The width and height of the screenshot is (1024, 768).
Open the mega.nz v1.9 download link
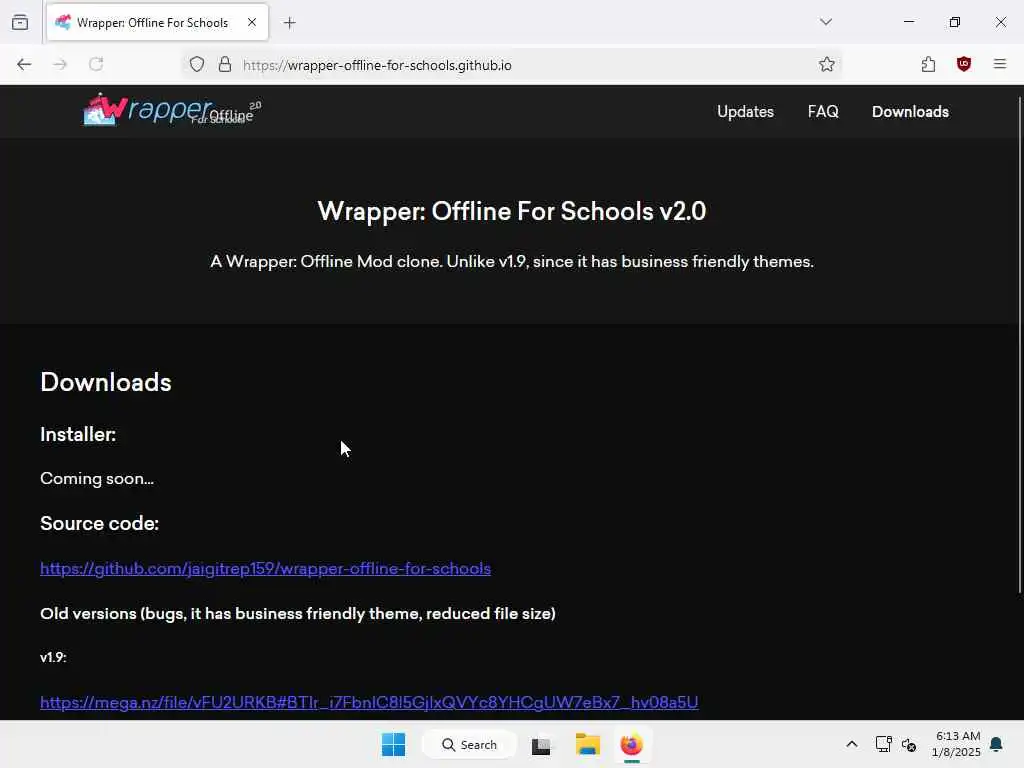pos(369,702)
